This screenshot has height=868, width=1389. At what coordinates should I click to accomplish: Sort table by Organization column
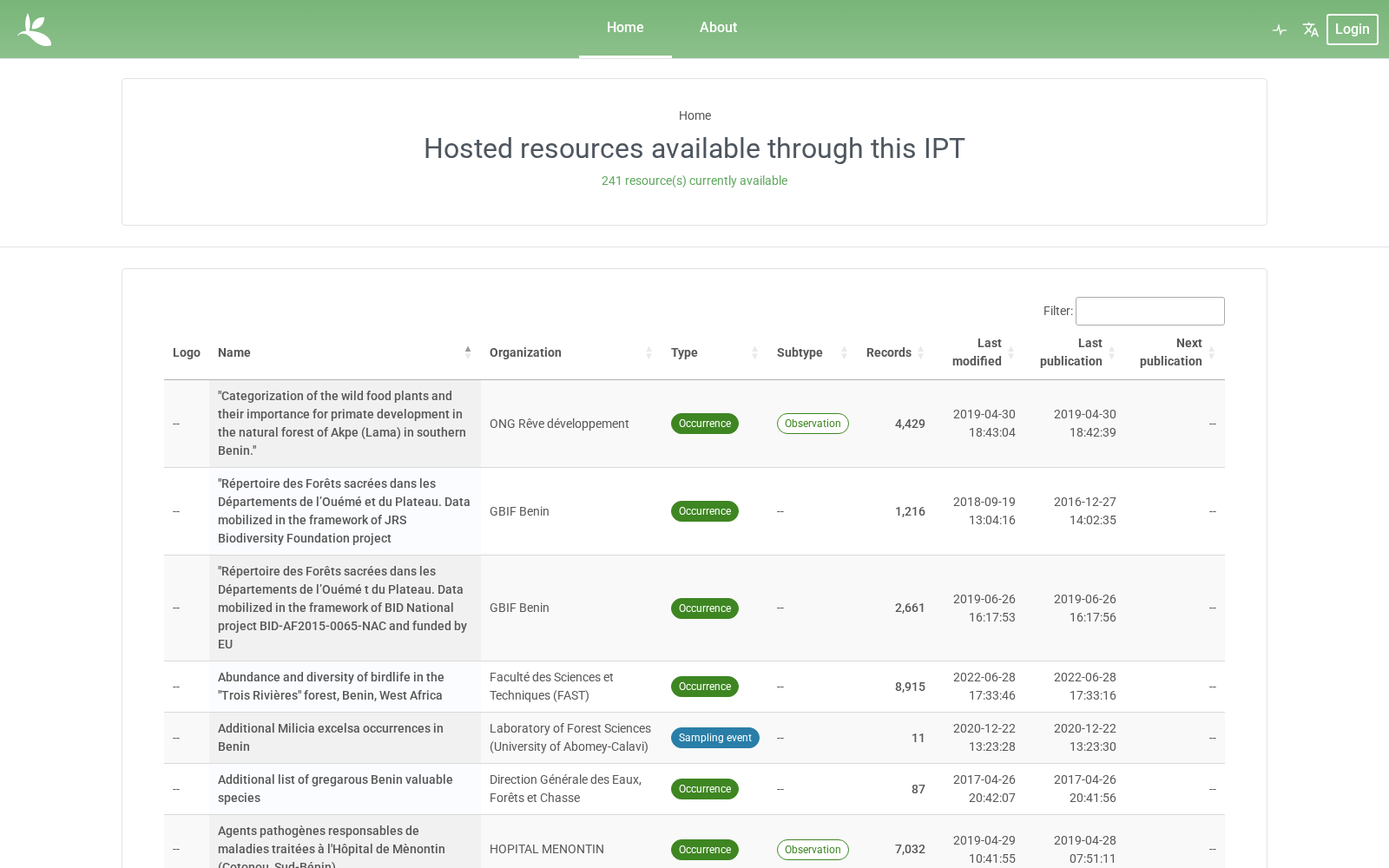pyautogui.click(x=571, y=352)
